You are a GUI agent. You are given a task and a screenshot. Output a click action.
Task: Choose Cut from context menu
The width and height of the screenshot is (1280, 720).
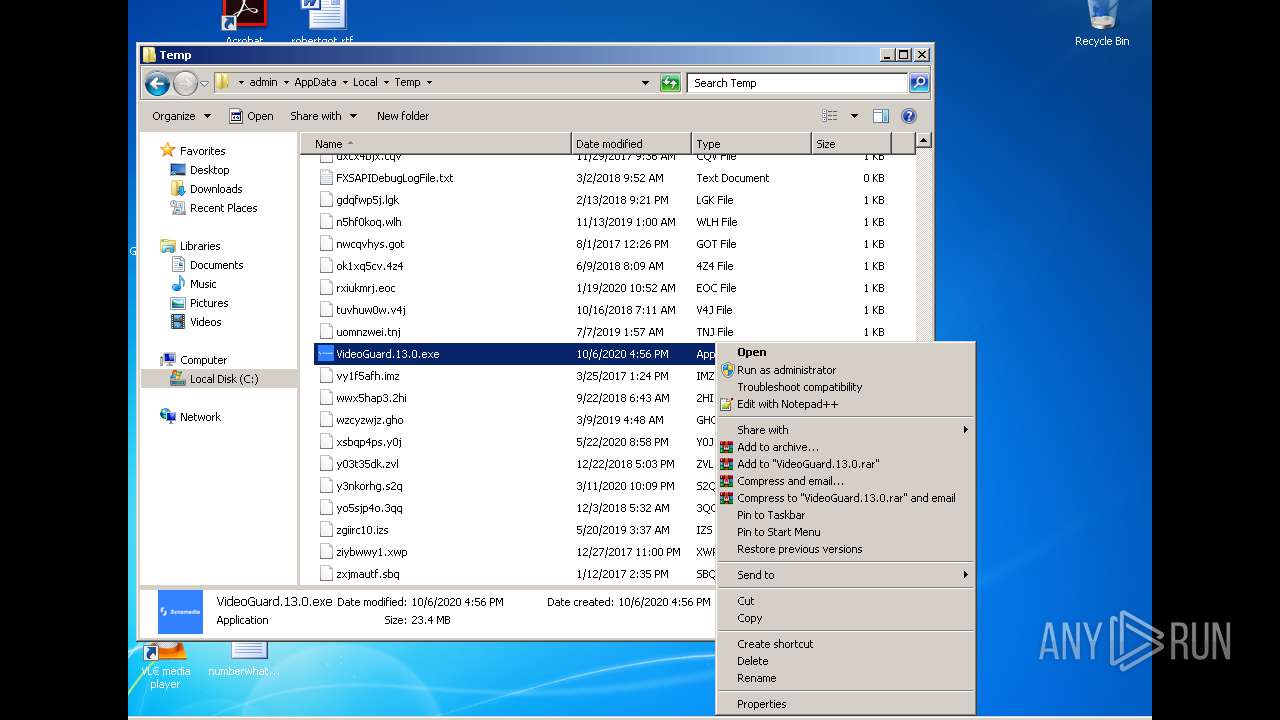pyautogui.click(x=846, y=601)
